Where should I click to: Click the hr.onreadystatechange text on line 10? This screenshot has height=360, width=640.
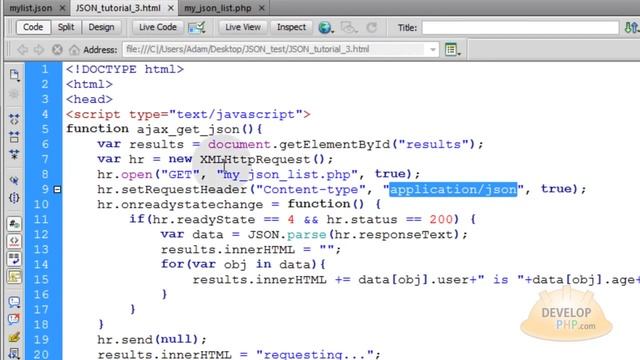click(180, 204)
